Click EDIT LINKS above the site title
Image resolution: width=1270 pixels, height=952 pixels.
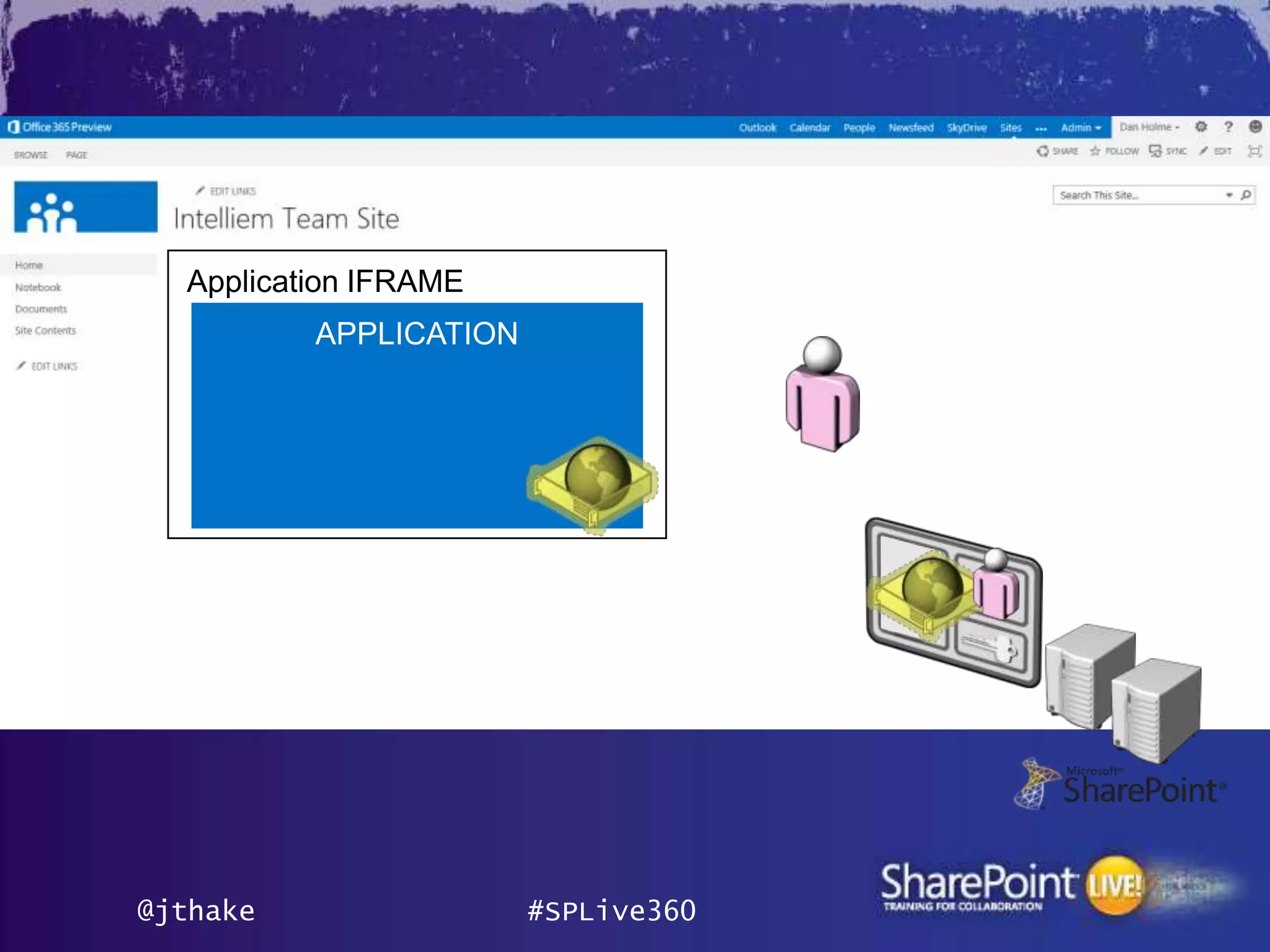(226, 191)
